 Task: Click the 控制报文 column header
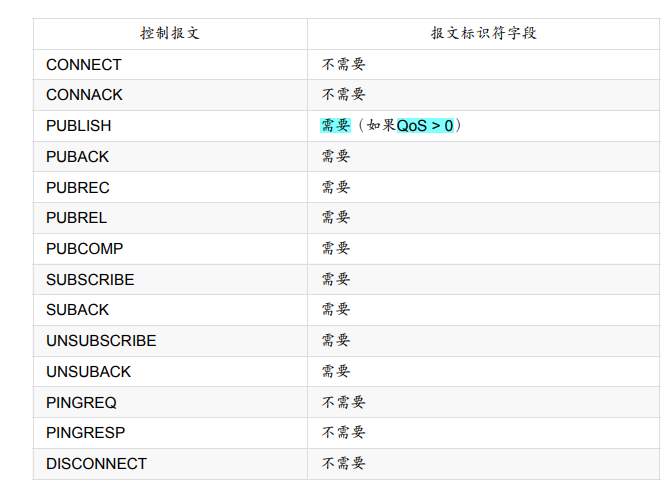tap(170, 33)
